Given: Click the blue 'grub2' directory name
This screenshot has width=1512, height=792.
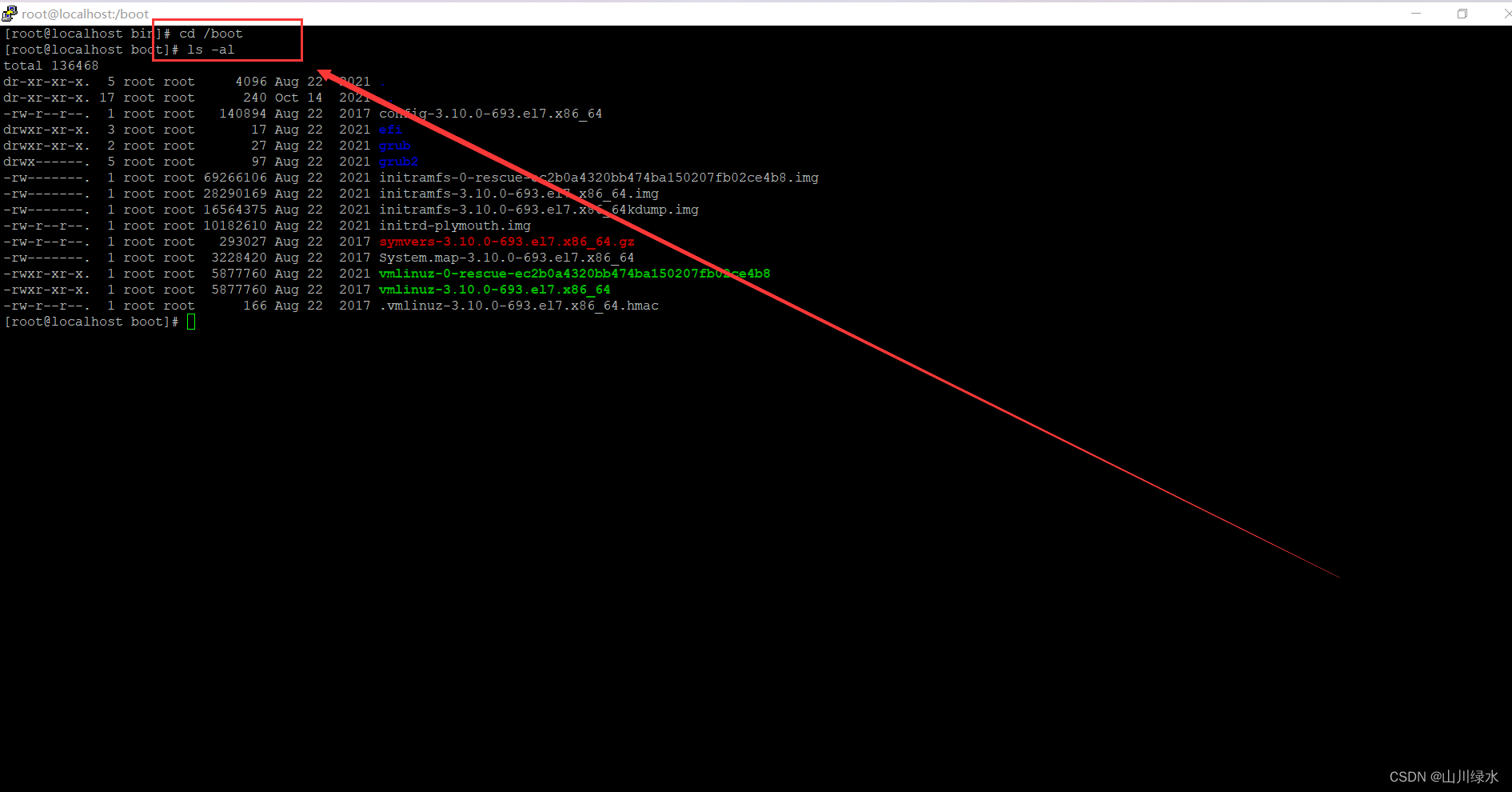Looking at the screenshot, I should click(399, 162).
